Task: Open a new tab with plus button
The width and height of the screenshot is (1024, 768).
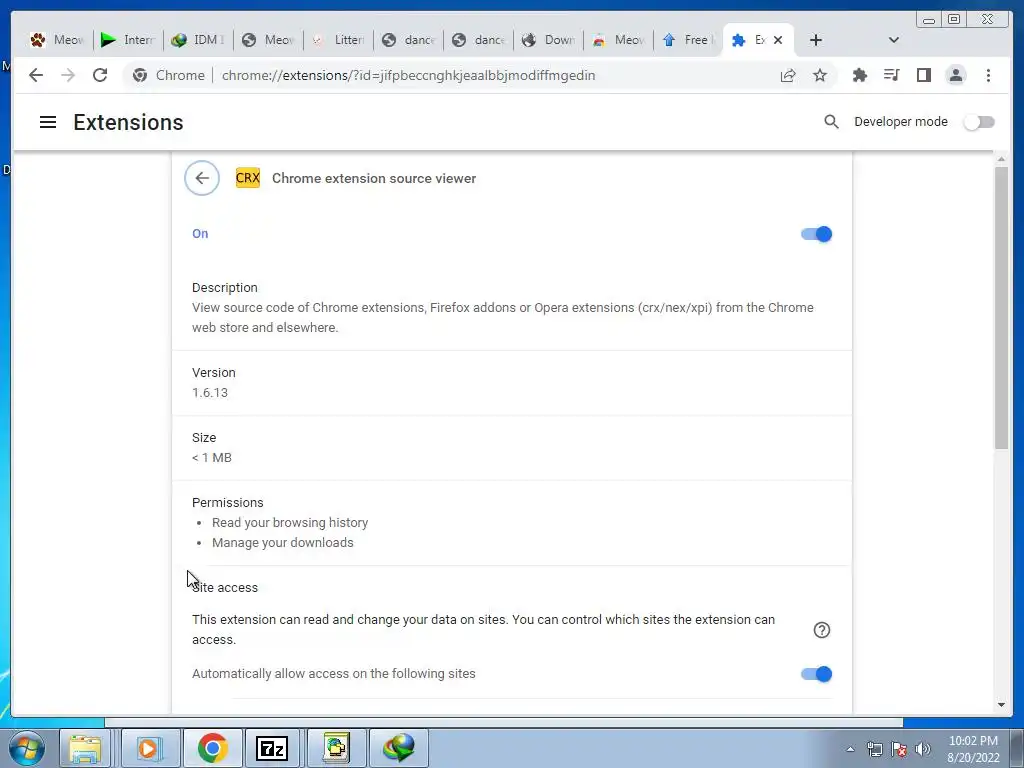Action: click(x=816, y=40)
